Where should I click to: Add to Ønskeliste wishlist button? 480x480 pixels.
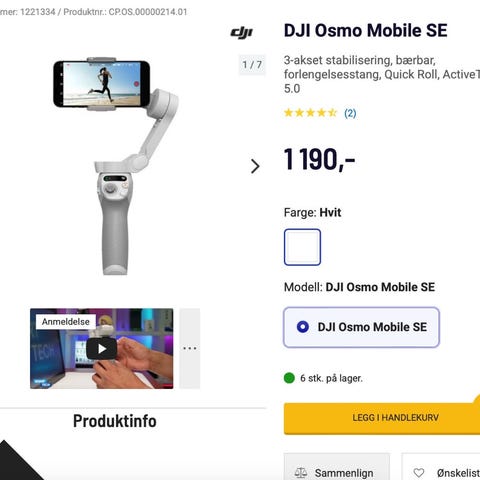(x=441, y=467)
